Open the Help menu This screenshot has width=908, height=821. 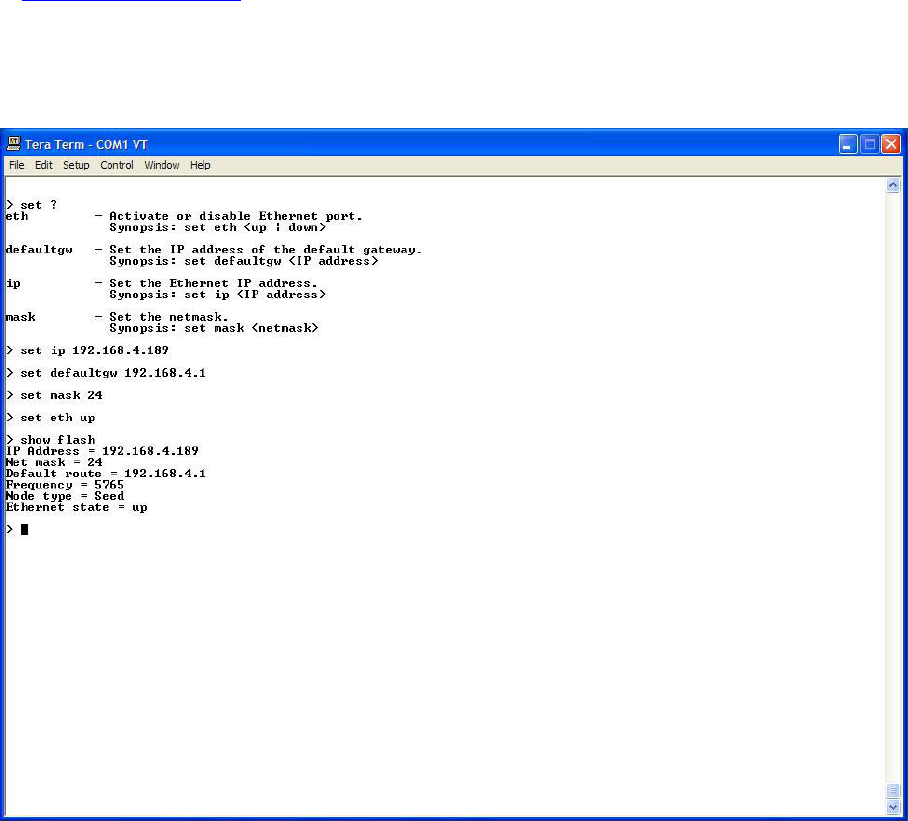[x=200, y=166]
